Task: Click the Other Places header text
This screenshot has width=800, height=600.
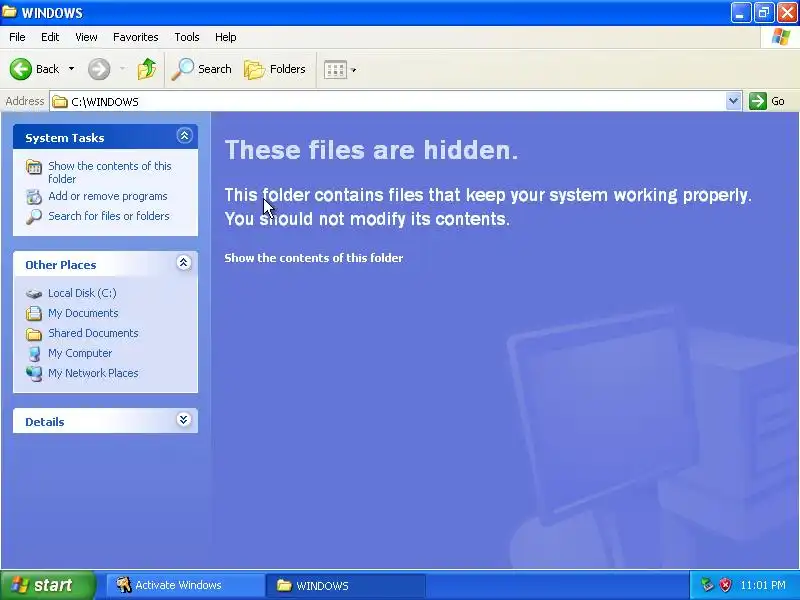Action: click(61, 265)
